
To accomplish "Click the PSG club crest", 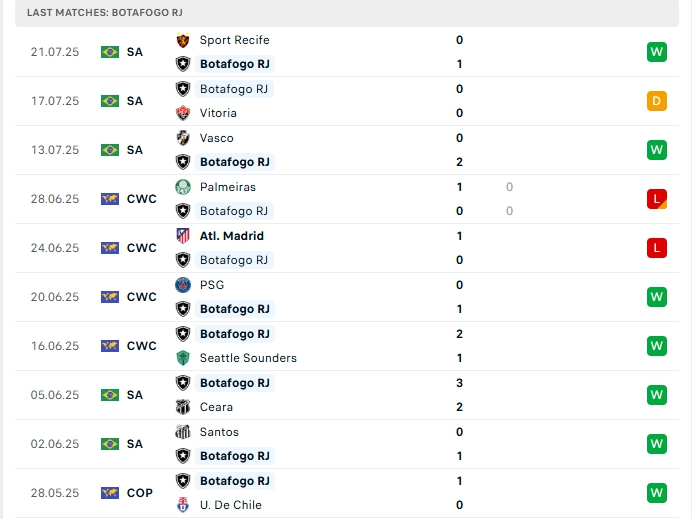I will [x=183, y=285].
